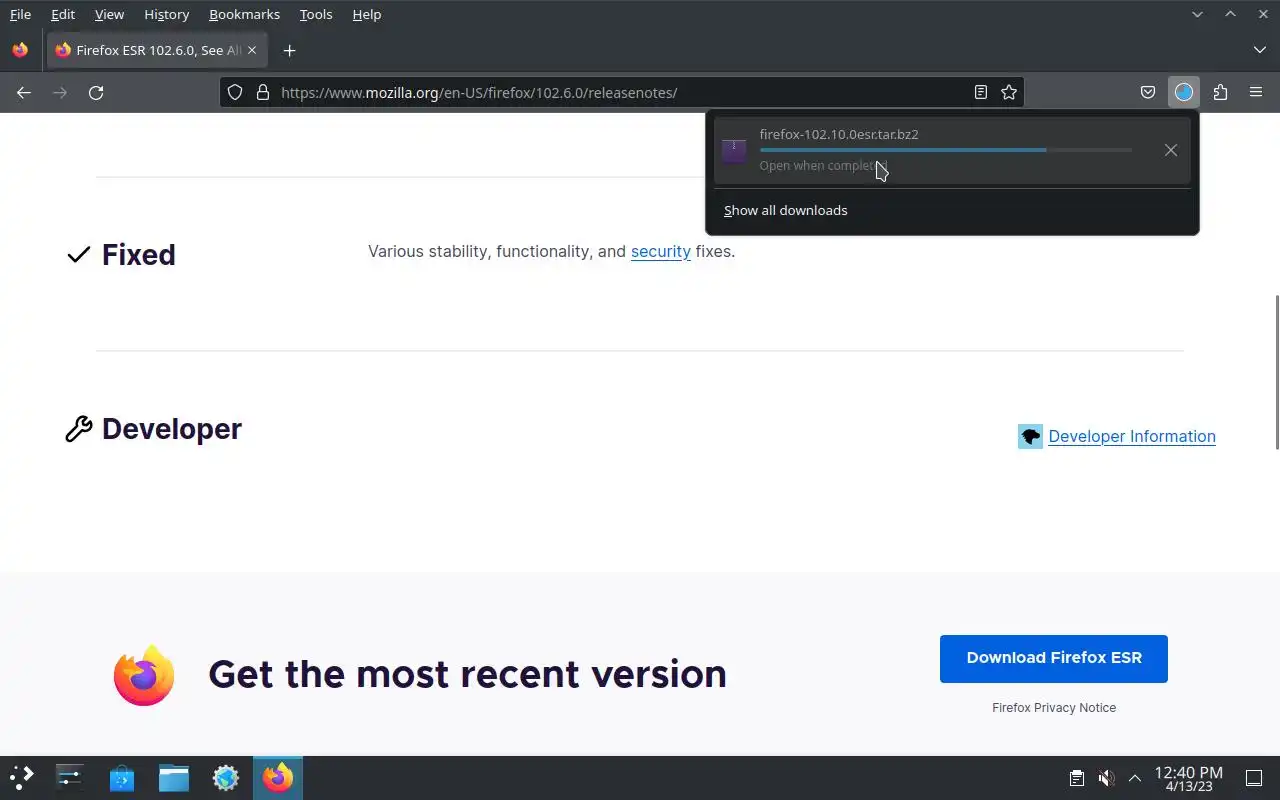Click the address bar URL field
1280x800 pixels.
coord(620,92)
